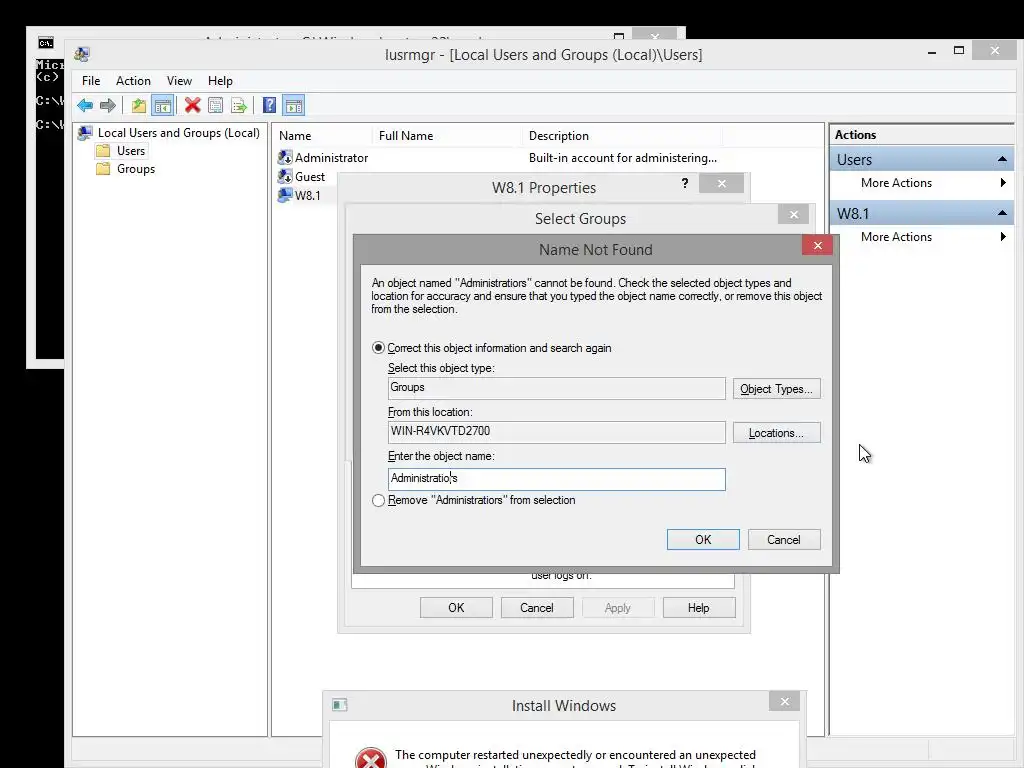
Task: Click "Built-in account for administering..." description text
Action: point(622,157)
